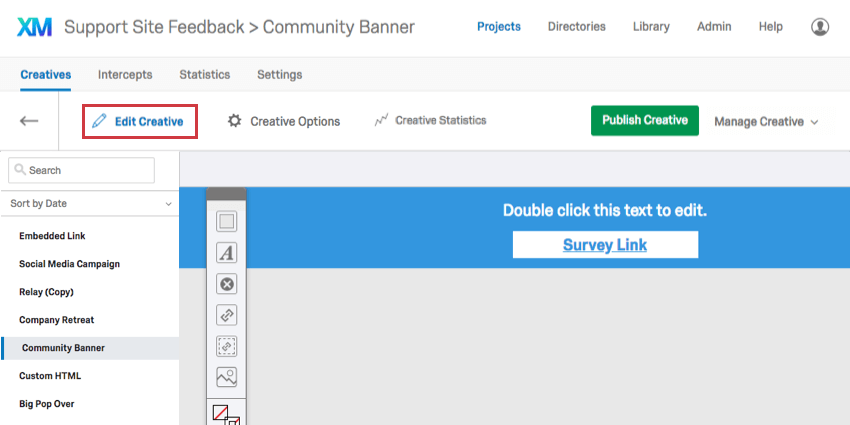The width and height of the screenshot is (850, 425).
Task: Click the Support Site Feedback breadcrumb title
Action: (154, 27)
